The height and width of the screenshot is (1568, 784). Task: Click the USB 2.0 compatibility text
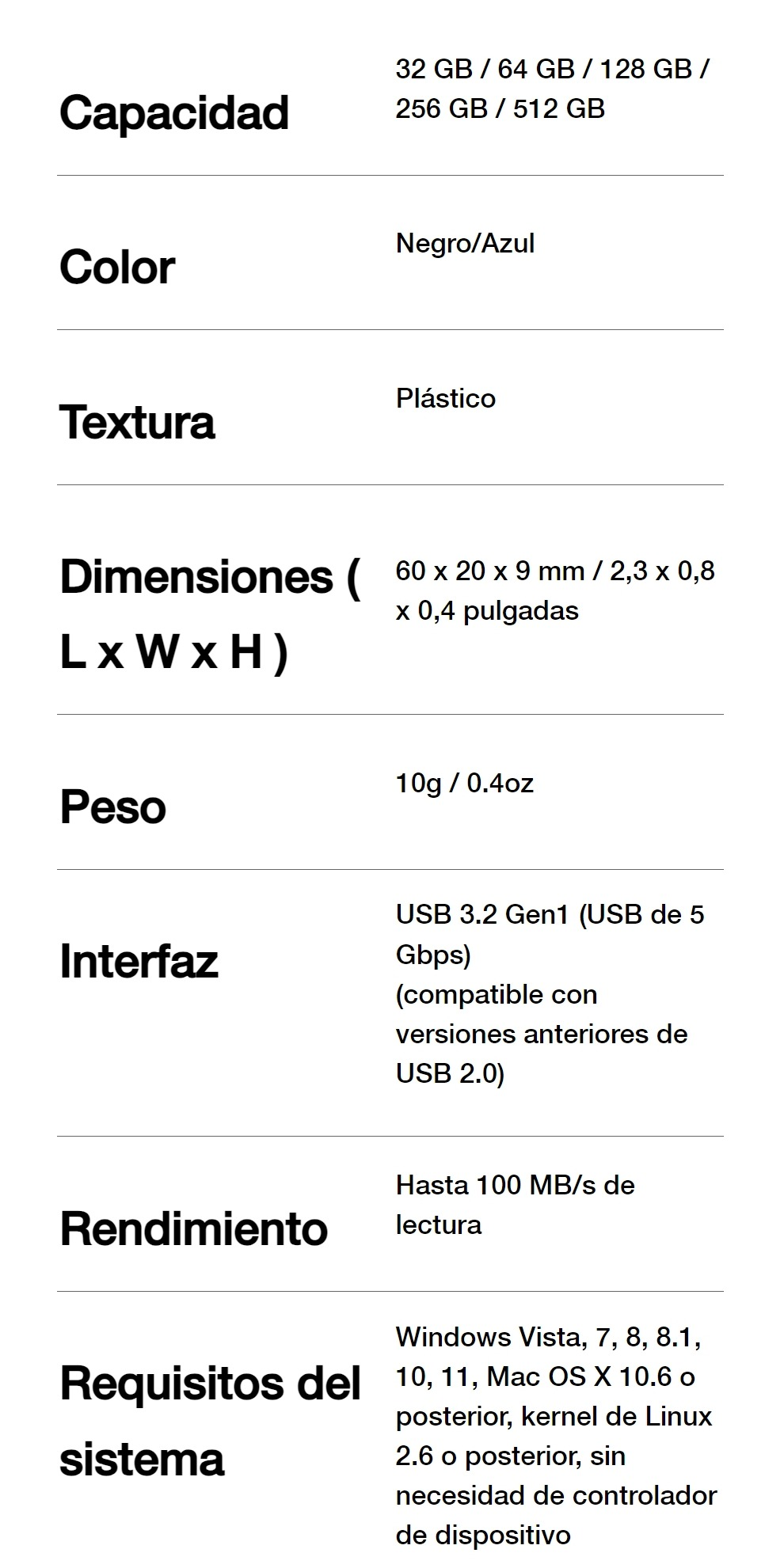tap(449, 1073)
